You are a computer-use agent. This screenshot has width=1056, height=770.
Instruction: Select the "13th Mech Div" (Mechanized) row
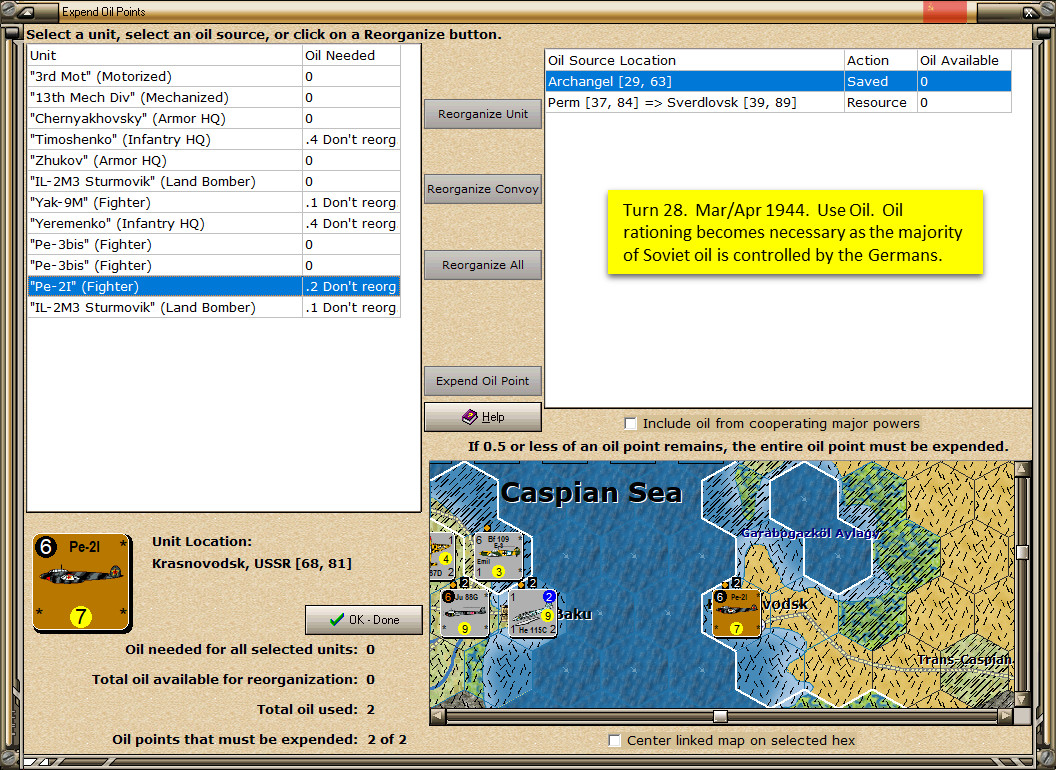pos(213,98)
